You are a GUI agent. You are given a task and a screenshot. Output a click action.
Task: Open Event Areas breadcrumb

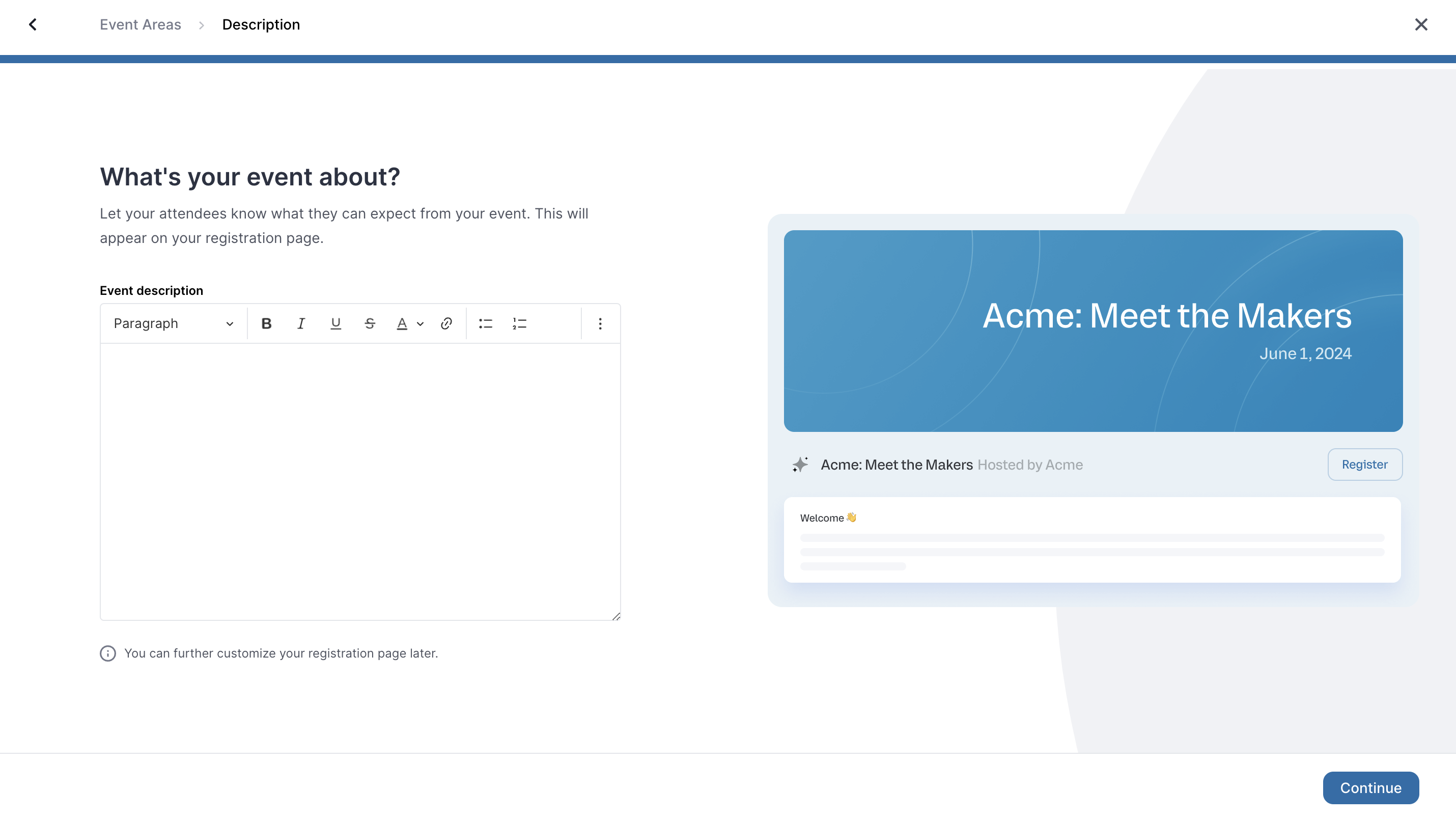click(140, 24)
